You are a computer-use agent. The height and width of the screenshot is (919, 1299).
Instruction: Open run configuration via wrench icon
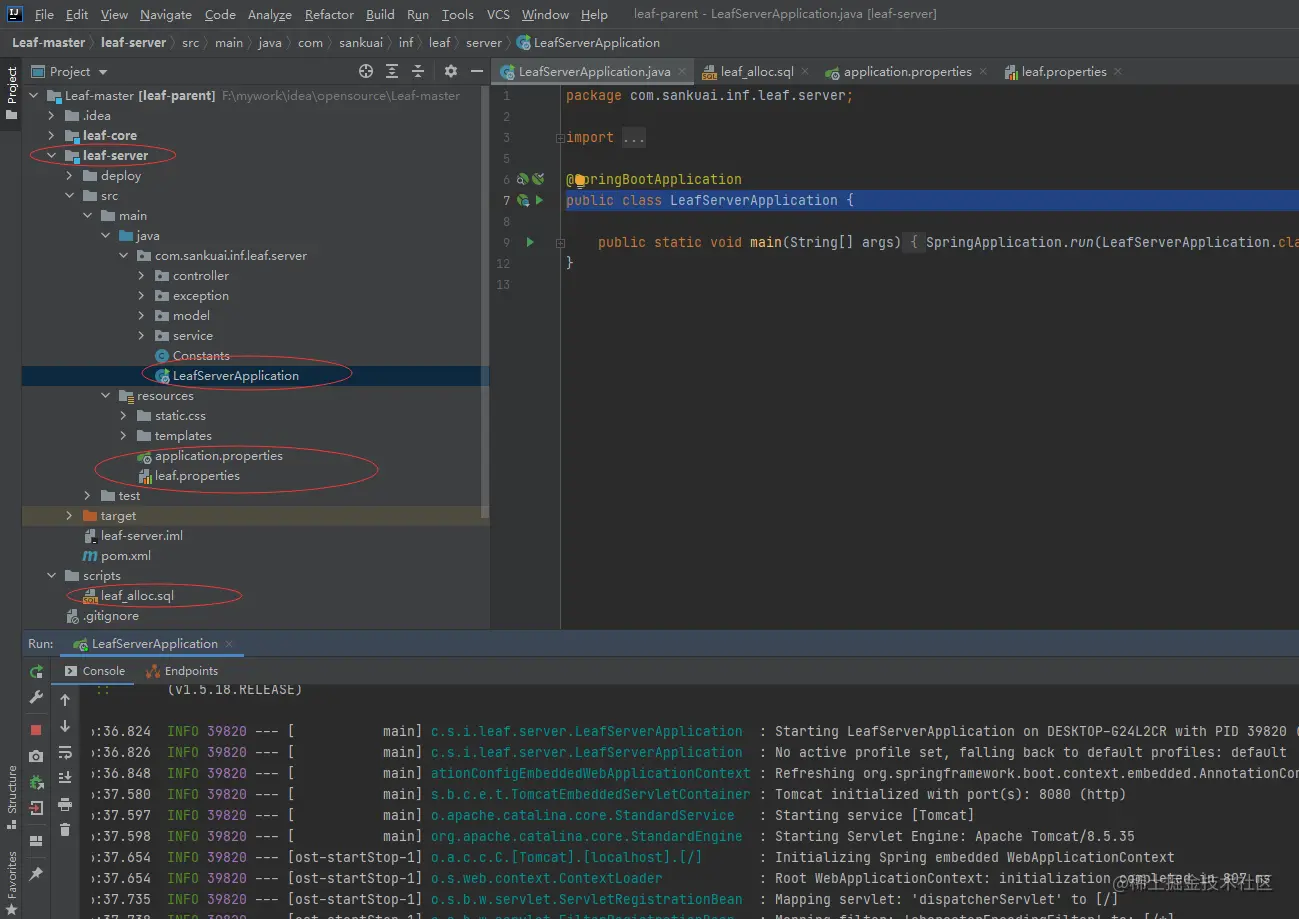tap(36, 697)
